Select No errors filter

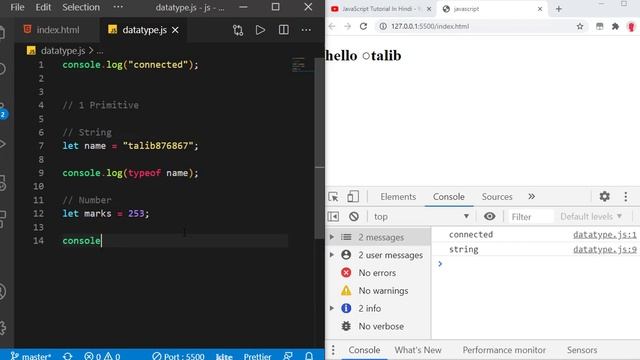[x=377, y=273]
